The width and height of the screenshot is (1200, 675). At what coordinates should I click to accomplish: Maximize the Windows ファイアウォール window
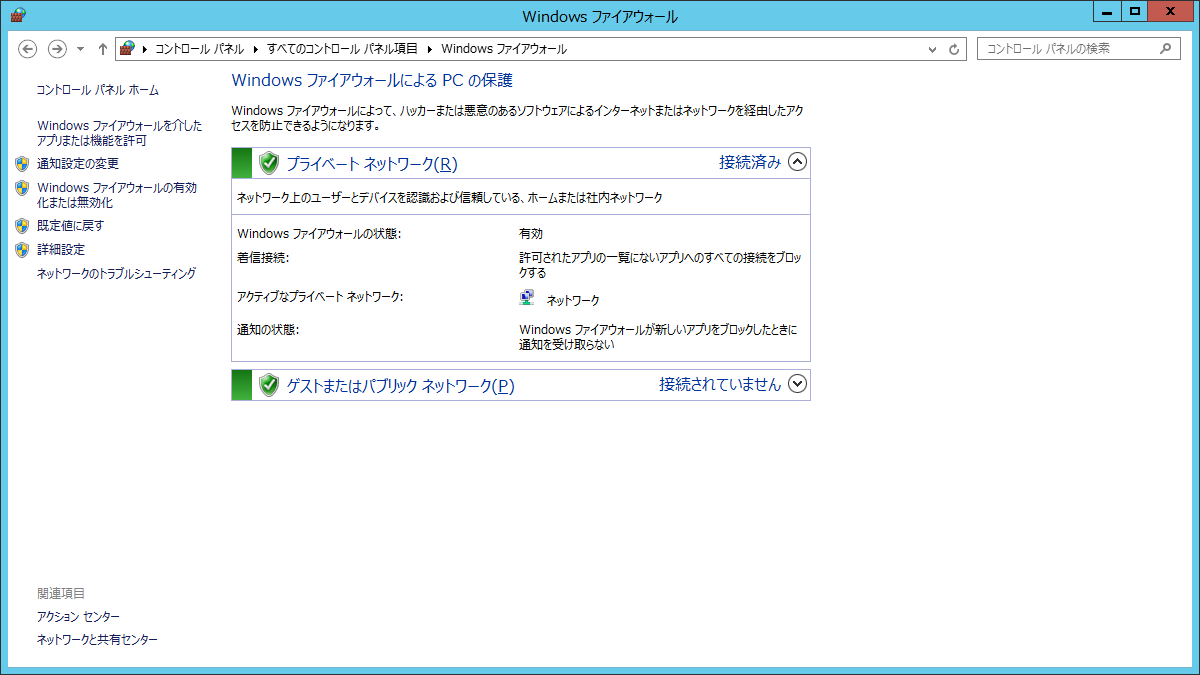[x=1134, y=12]
